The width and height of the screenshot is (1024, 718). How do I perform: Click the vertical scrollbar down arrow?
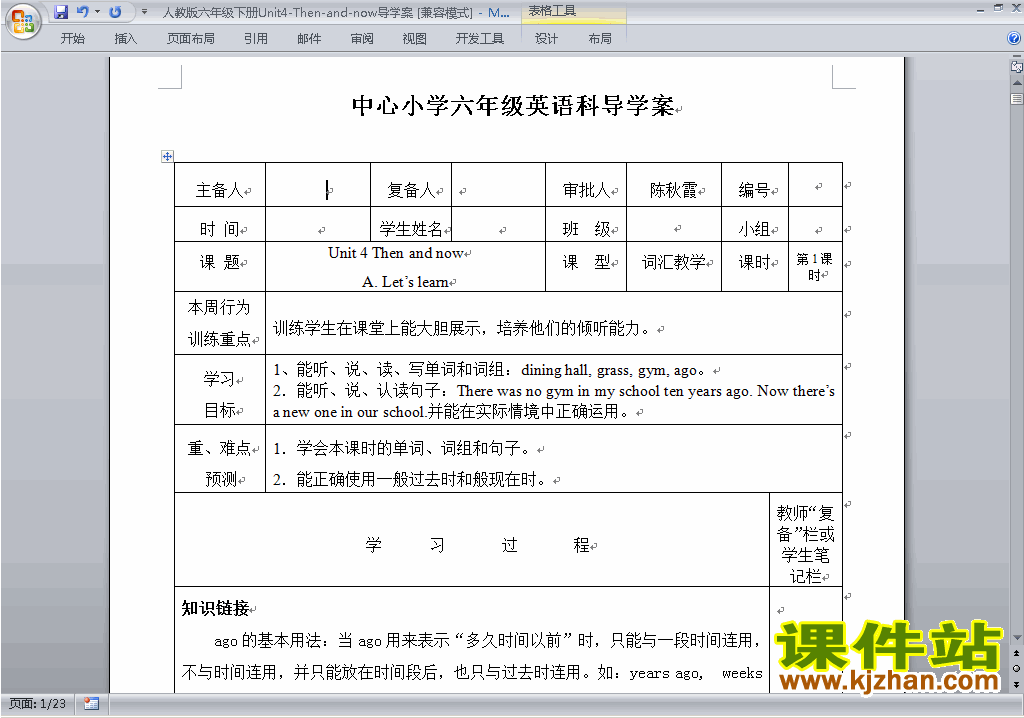click(1016, 638)
